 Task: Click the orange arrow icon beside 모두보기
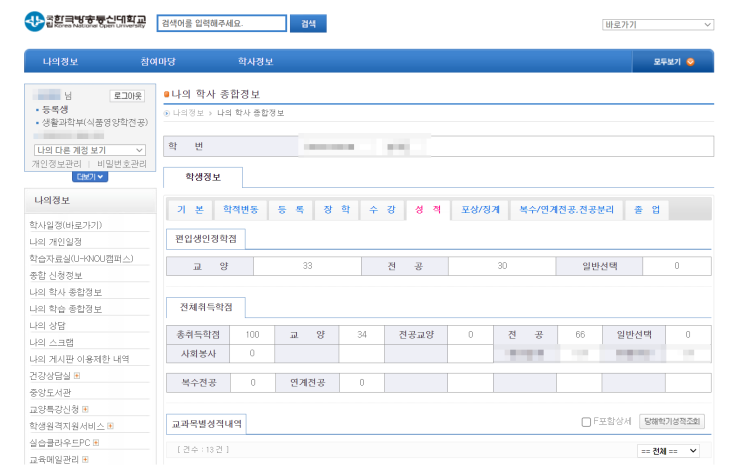[x=690, y=62]
